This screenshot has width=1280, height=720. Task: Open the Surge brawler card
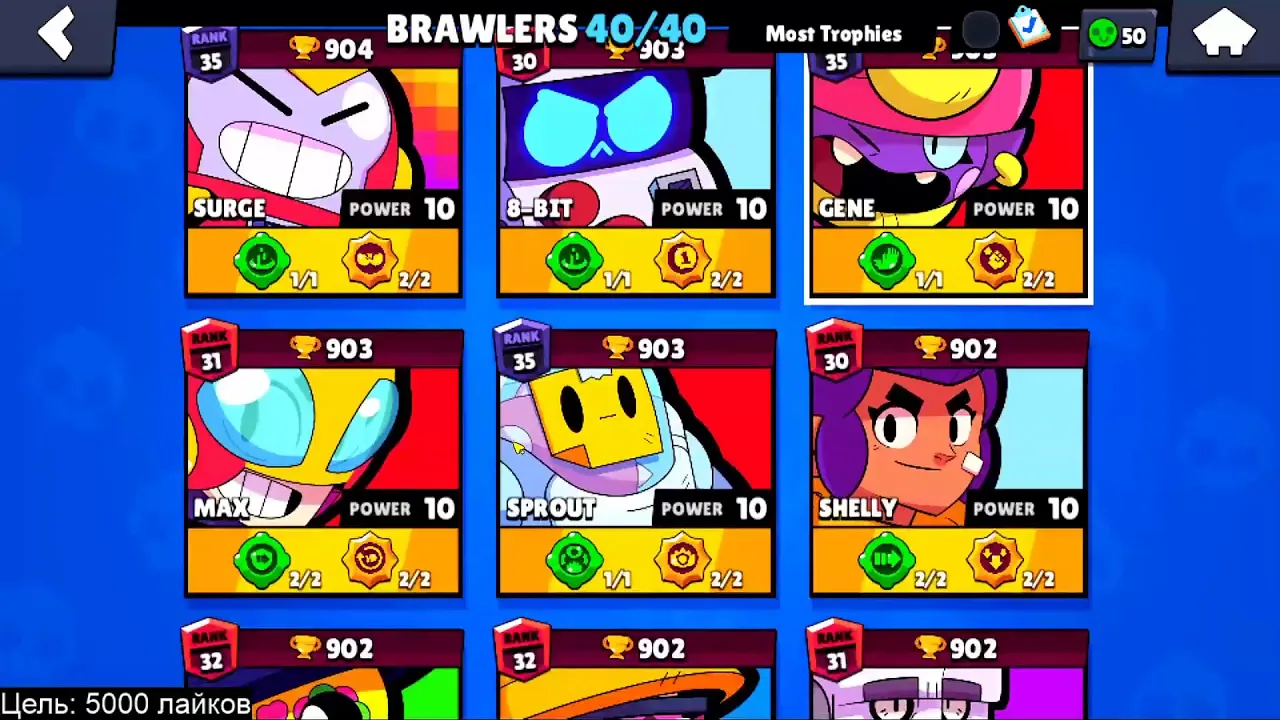pyautogui.click(x=324, y=164)
